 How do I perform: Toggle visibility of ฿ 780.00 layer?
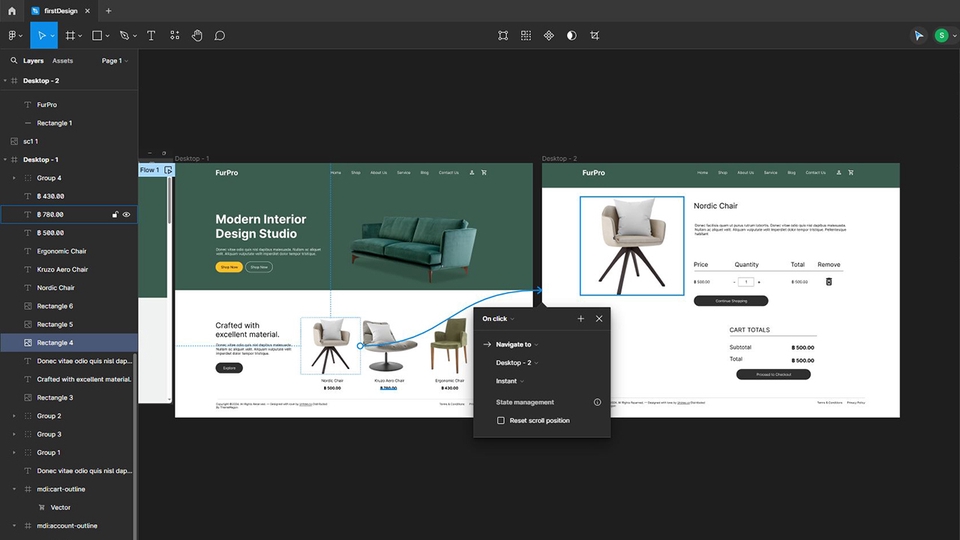pyautogui.click(x=127, y=214)
